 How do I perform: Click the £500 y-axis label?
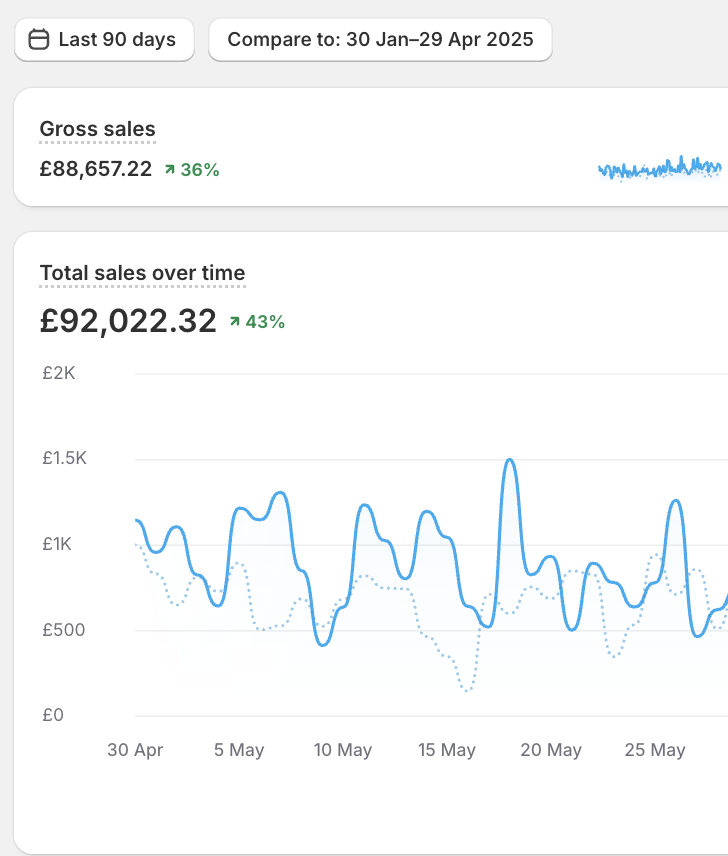(x=65, y=630)
